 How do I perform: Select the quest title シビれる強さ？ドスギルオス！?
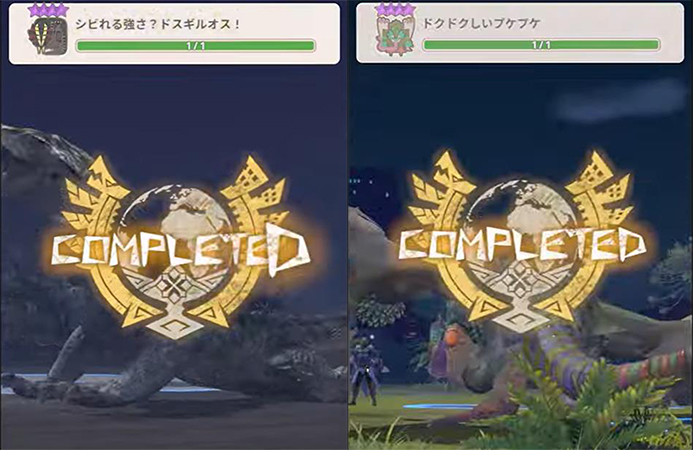point(157,24)
